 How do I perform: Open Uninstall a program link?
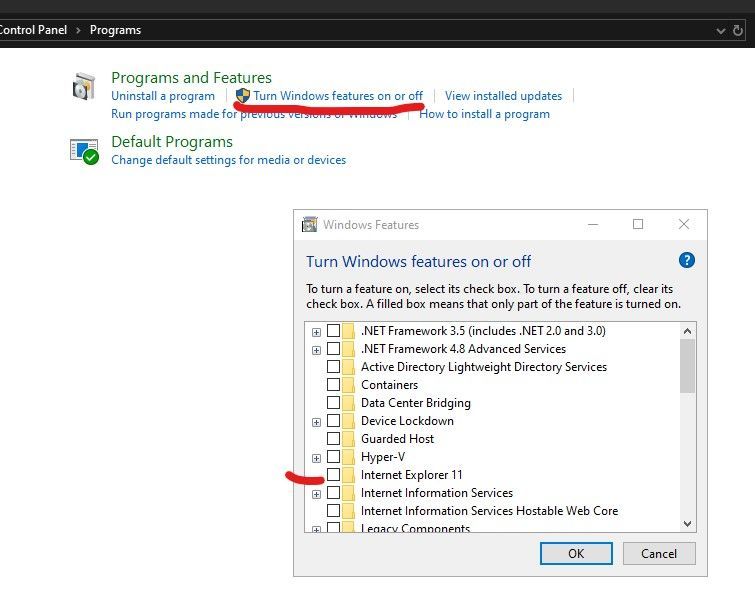point(163,96)
